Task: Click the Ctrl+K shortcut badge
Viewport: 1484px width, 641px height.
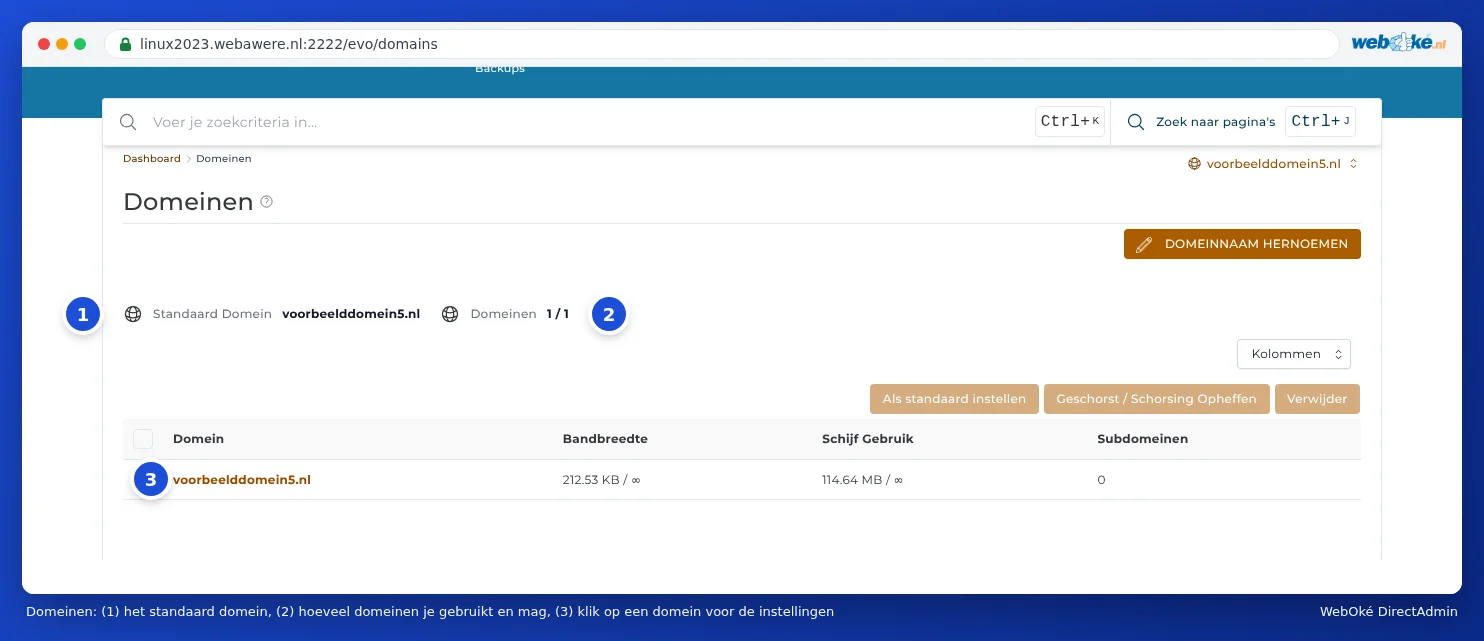Action: (x=1070, y=122)
